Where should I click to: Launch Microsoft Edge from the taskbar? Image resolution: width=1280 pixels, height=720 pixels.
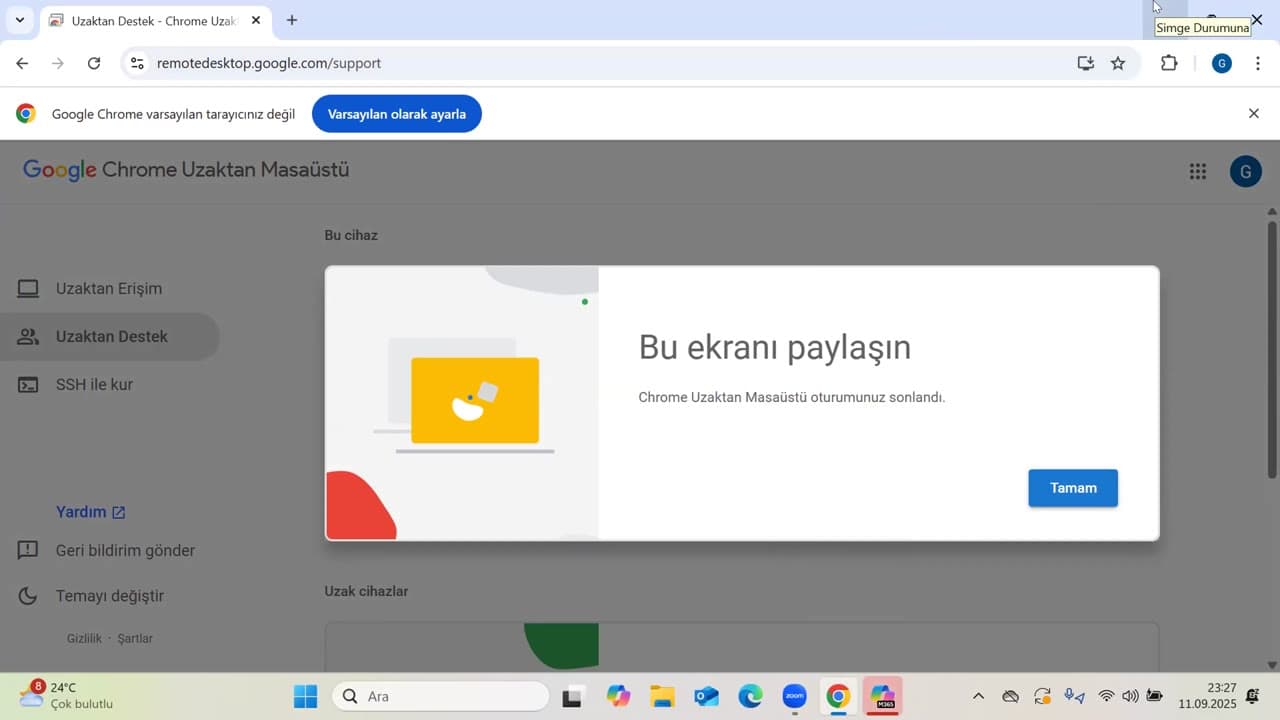pyautogui.click(x=750, y=696)
